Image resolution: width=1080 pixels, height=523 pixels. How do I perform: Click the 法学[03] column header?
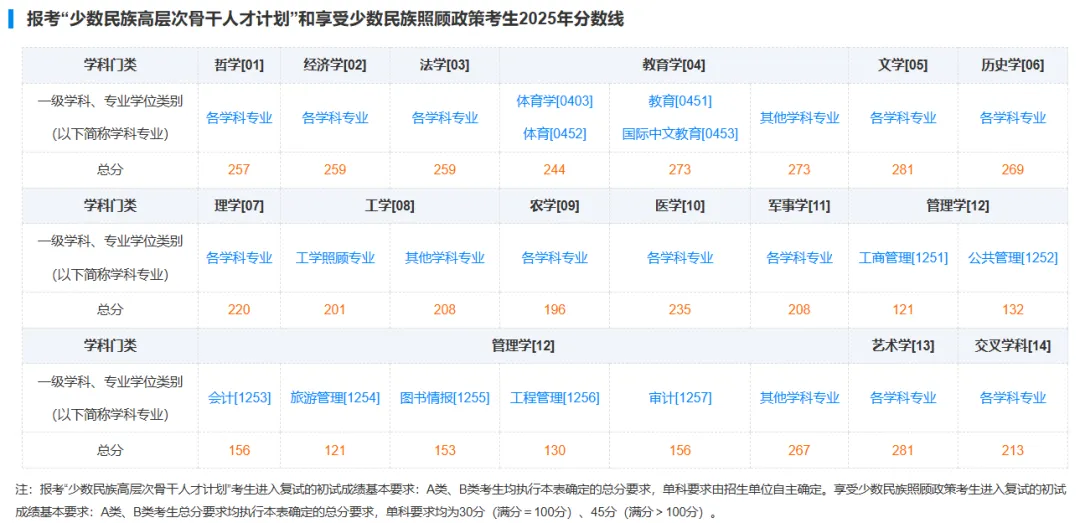(444, 65)
